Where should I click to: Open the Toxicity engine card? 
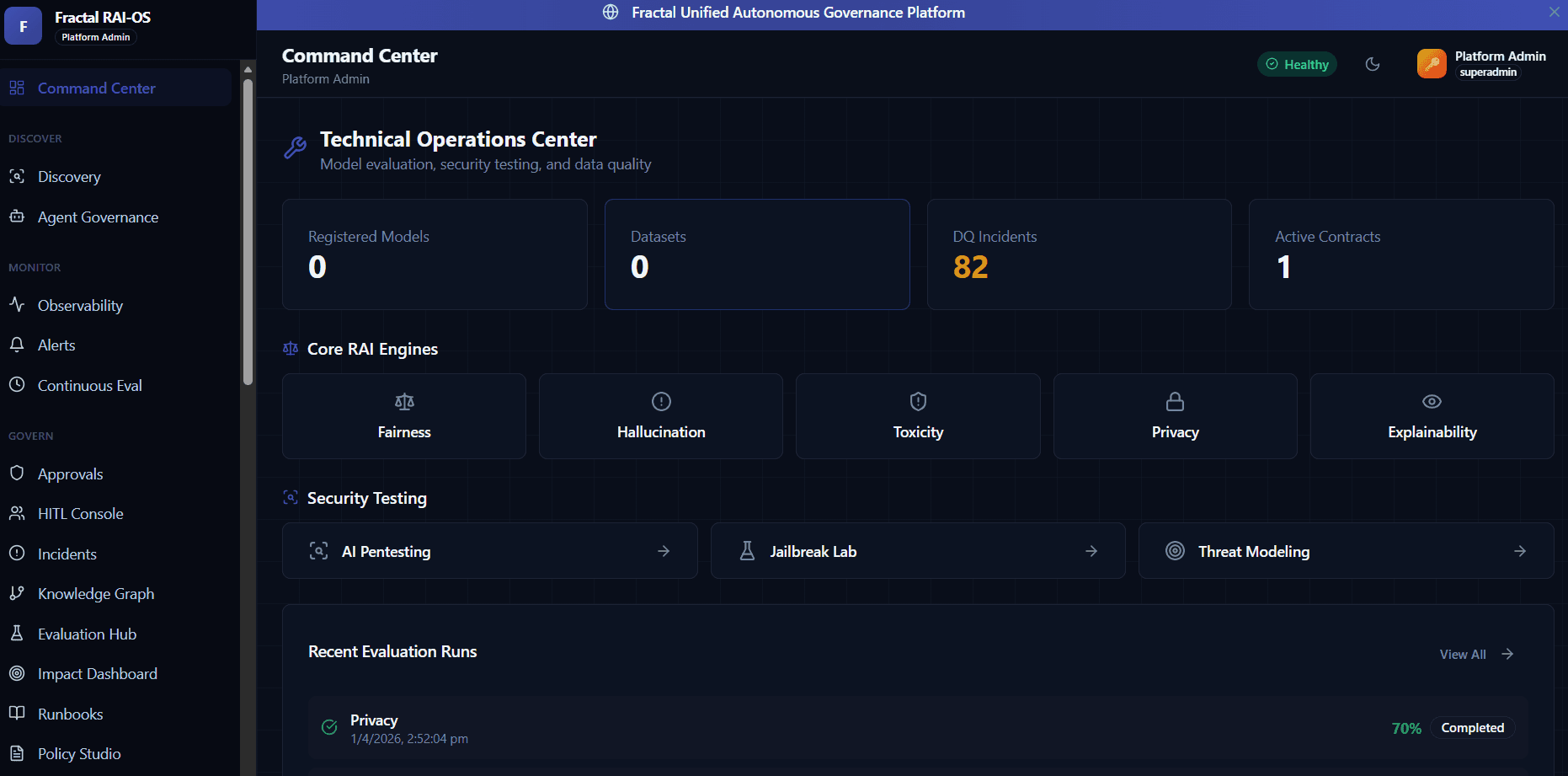tap(918, 416)
